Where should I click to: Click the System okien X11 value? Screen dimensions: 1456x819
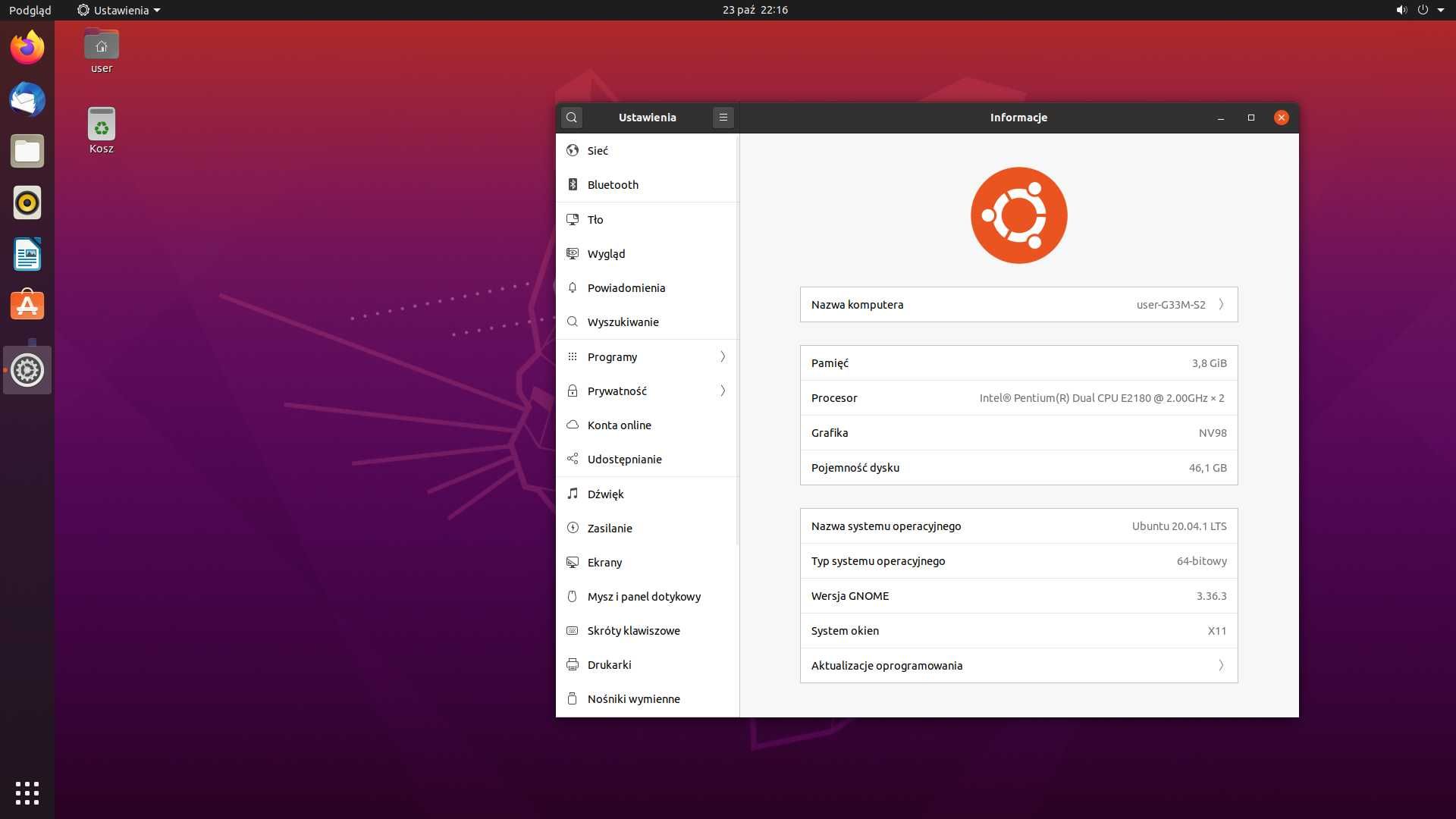click(1216, 631)
